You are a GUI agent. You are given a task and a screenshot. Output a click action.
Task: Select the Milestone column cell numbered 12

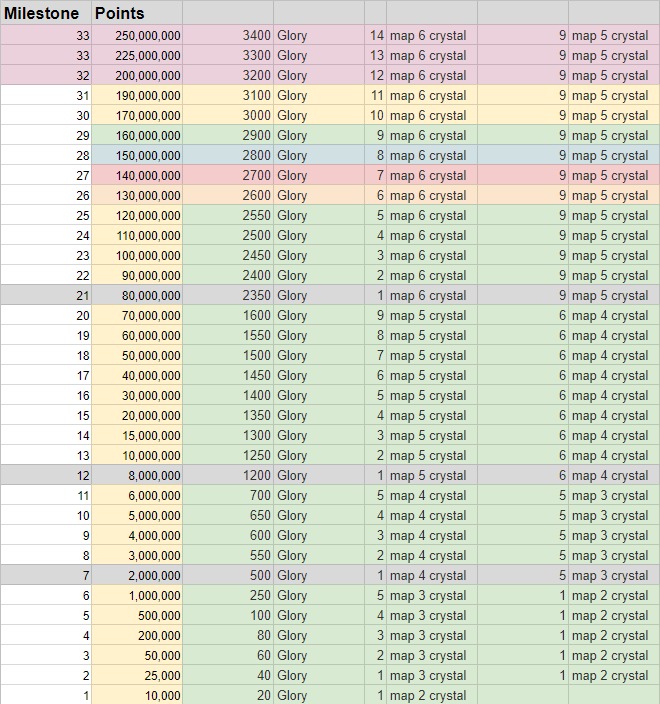point(45,475)
